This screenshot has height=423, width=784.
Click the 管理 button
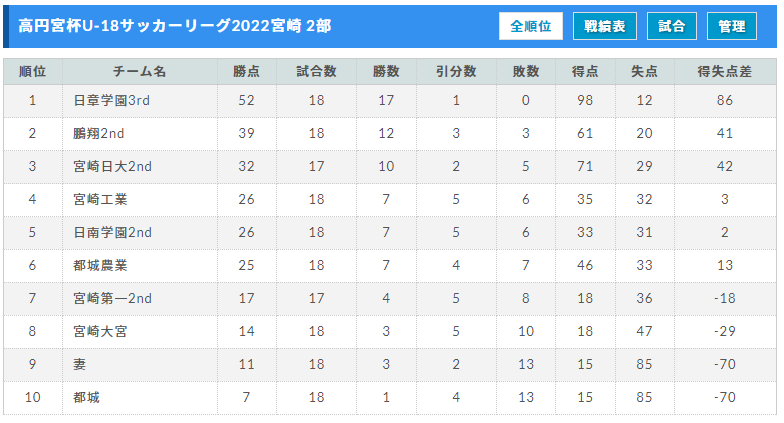732,26
